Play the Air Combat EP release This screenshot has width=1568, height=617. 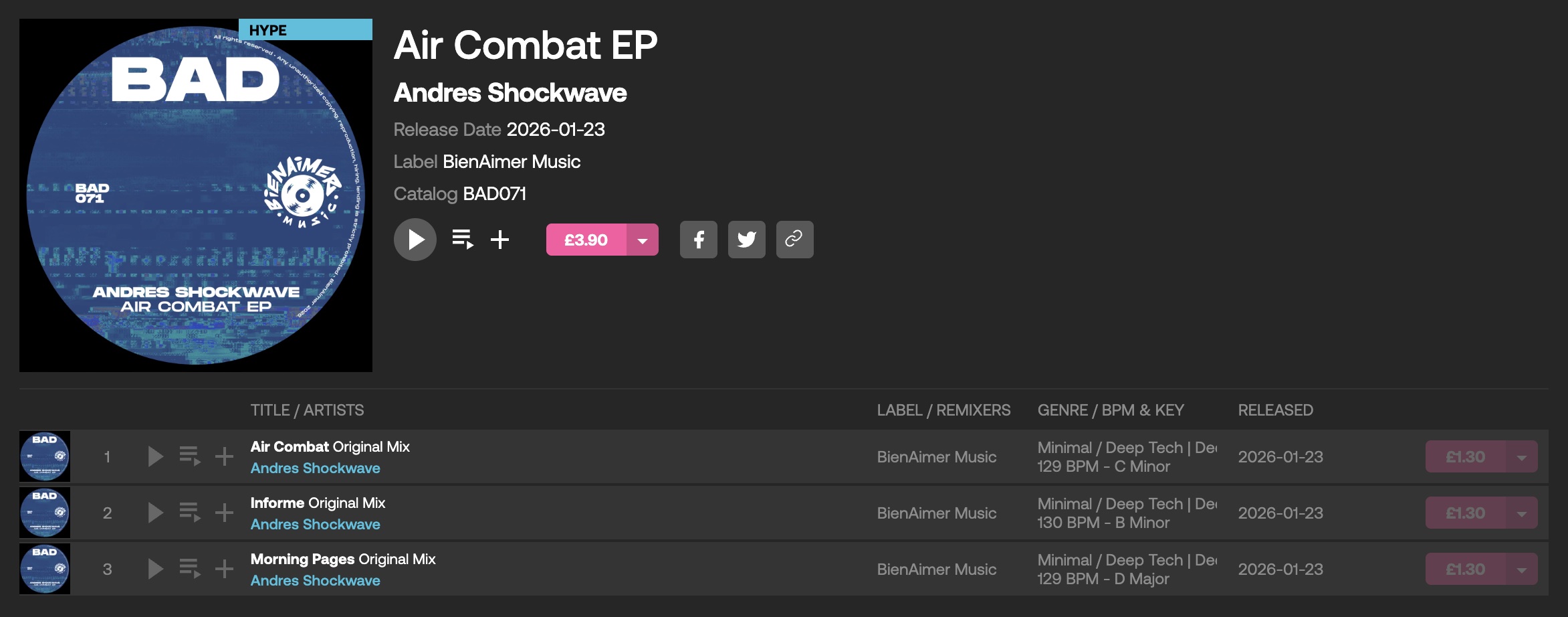[415, 240]
